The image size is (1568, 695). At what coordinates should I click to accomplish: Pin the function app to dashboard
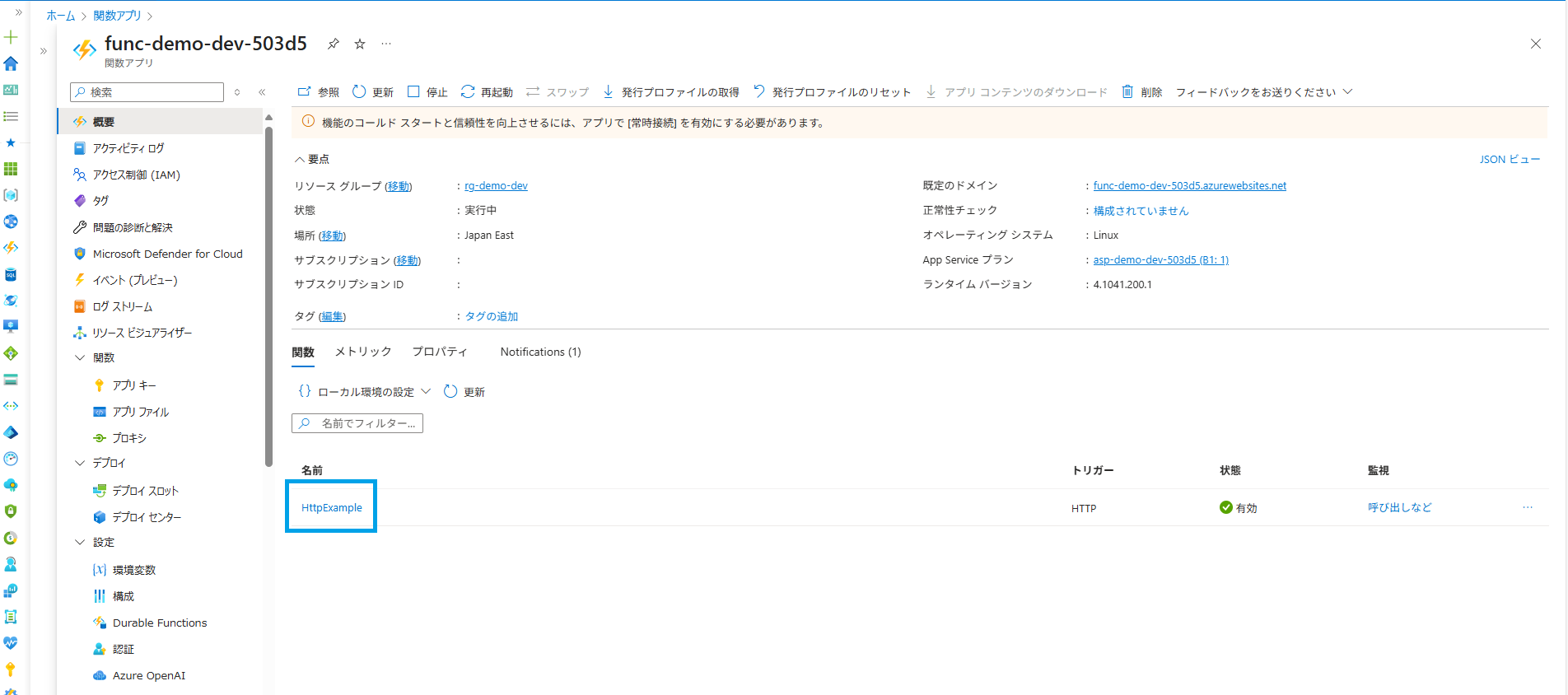333,44
